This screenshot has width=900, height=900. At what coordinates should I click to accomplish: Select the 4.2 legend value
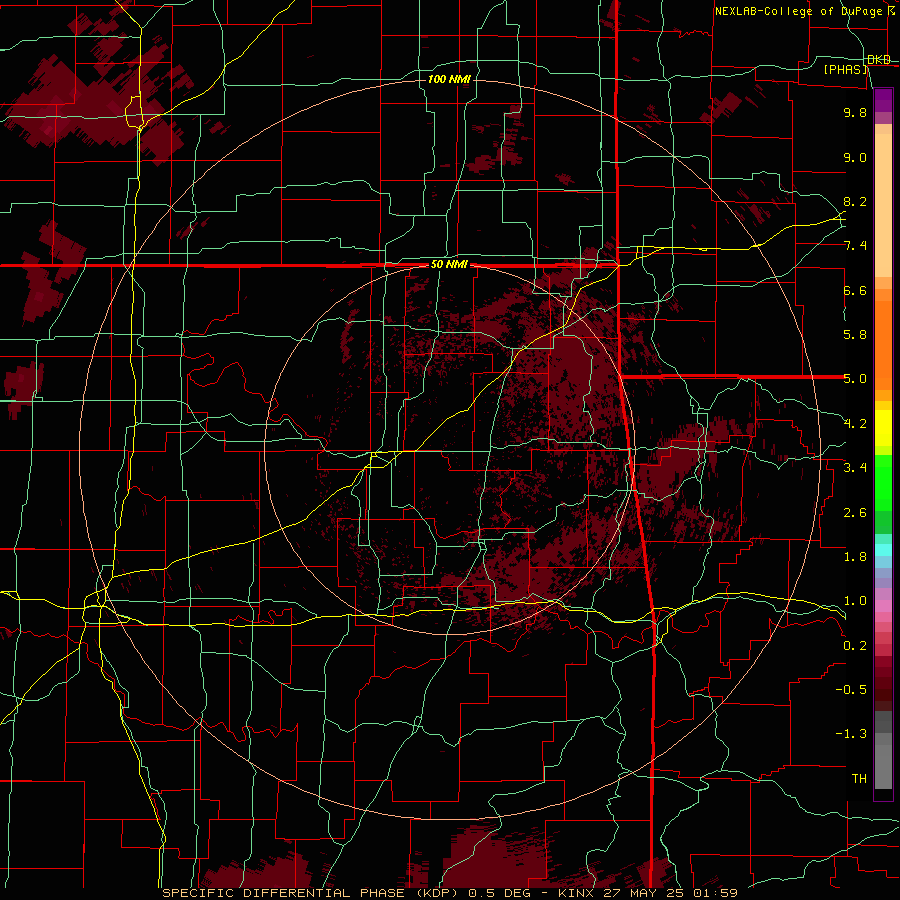pyautogui.click(x=855, y=424)
